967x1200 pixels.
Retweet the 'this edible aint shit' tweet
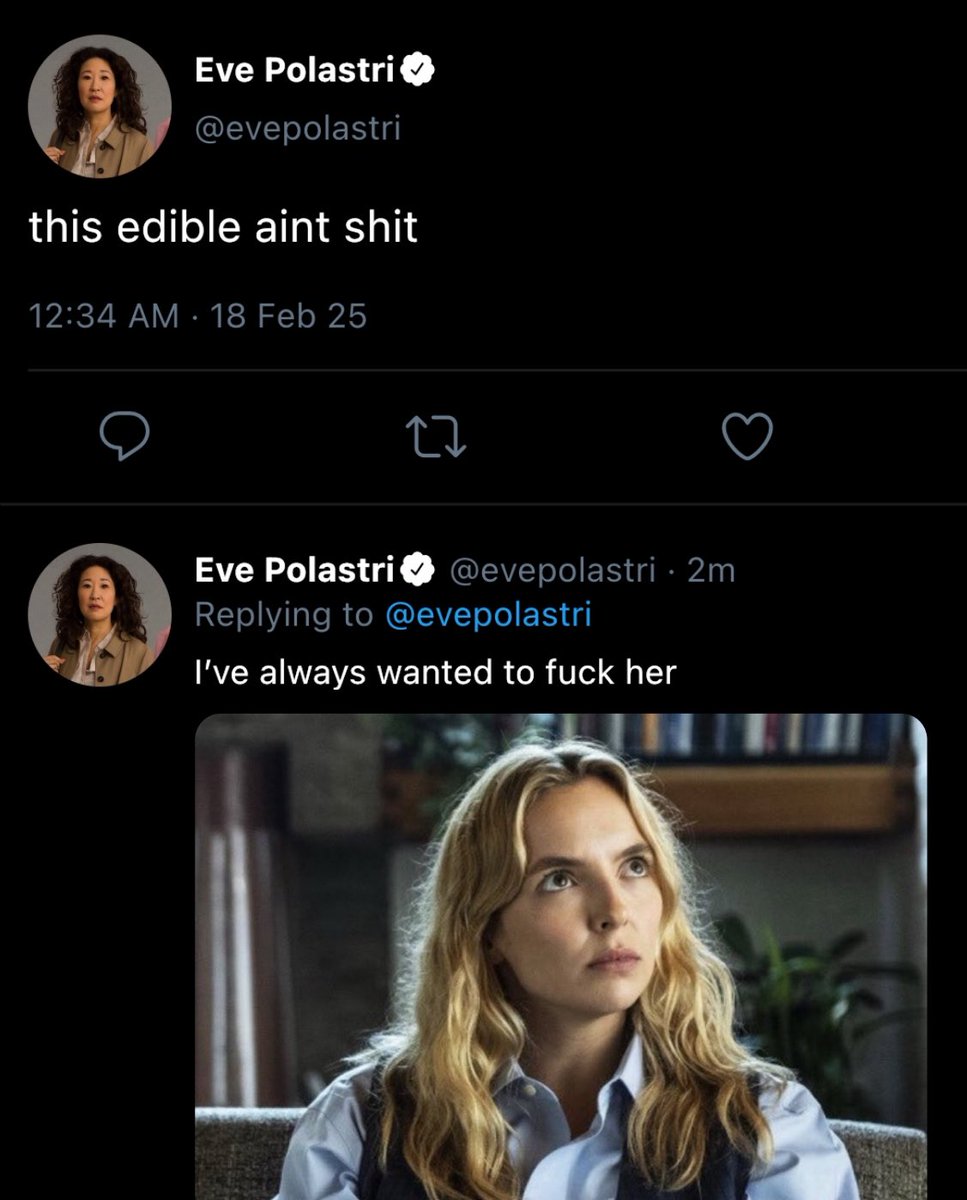pyautogui.click(x=435, y=438)
